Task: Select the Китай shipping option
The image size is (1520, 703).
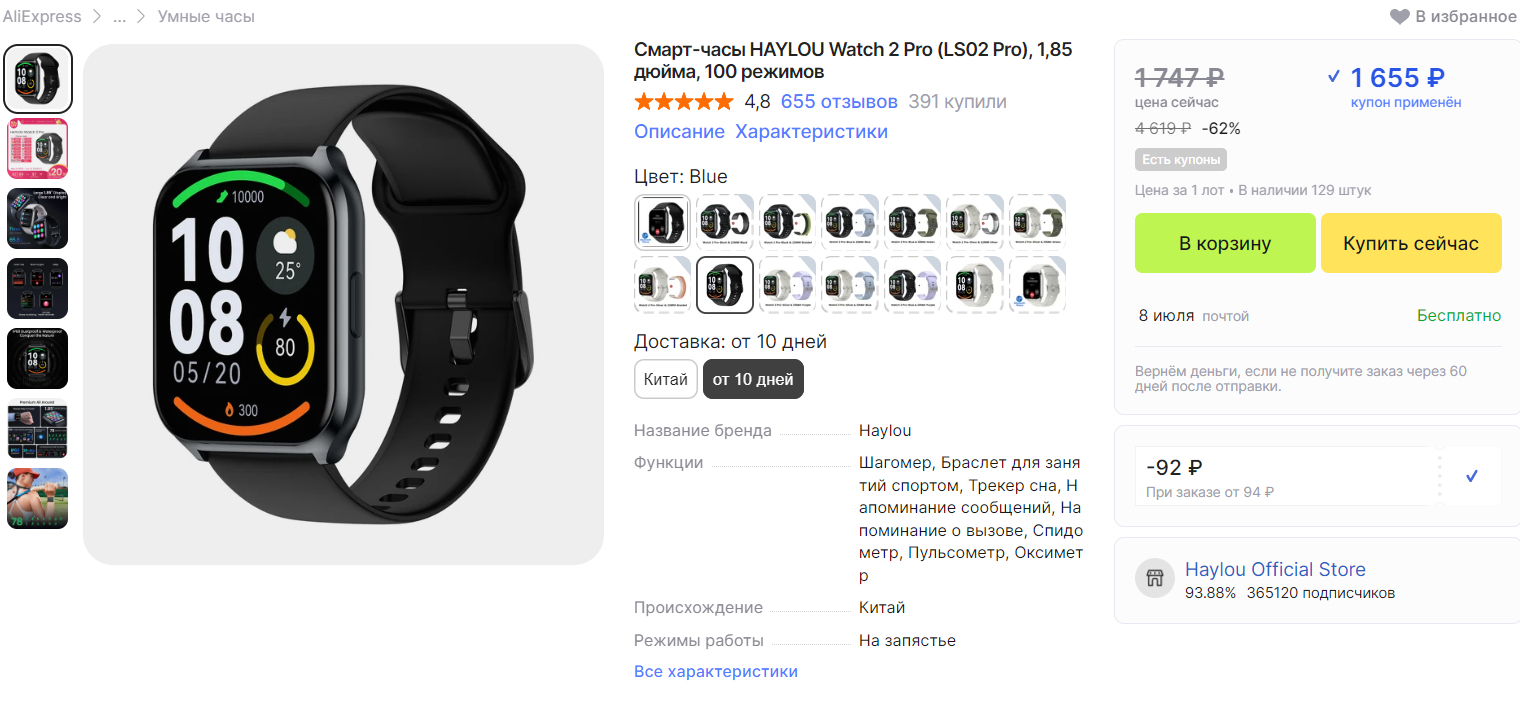Action: (x=666, y=379)
